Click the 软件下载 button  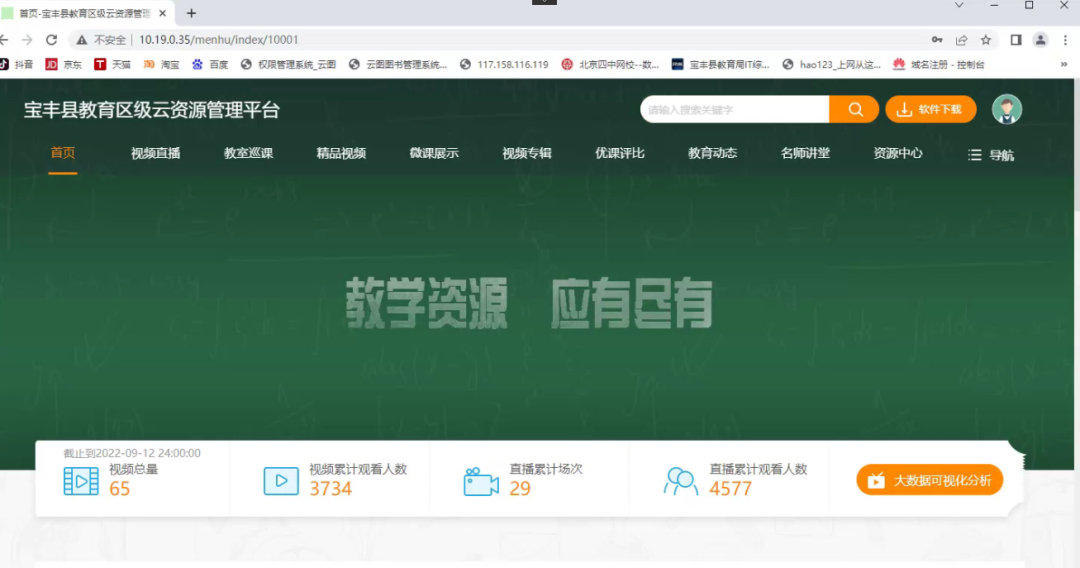[x=930, y=110]
